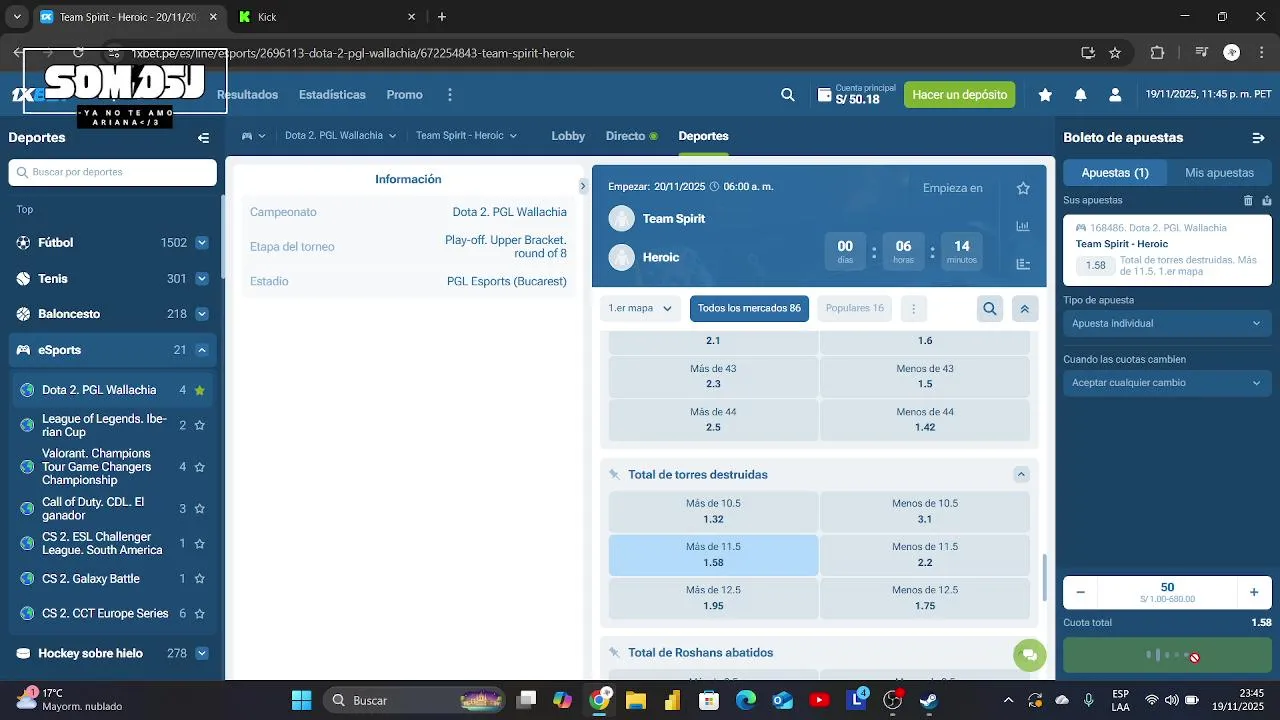Viewport: 1280px width, 720px height.
Task: Open Aceptar cualquier cambio dropdown
Action: point(1166,383)
